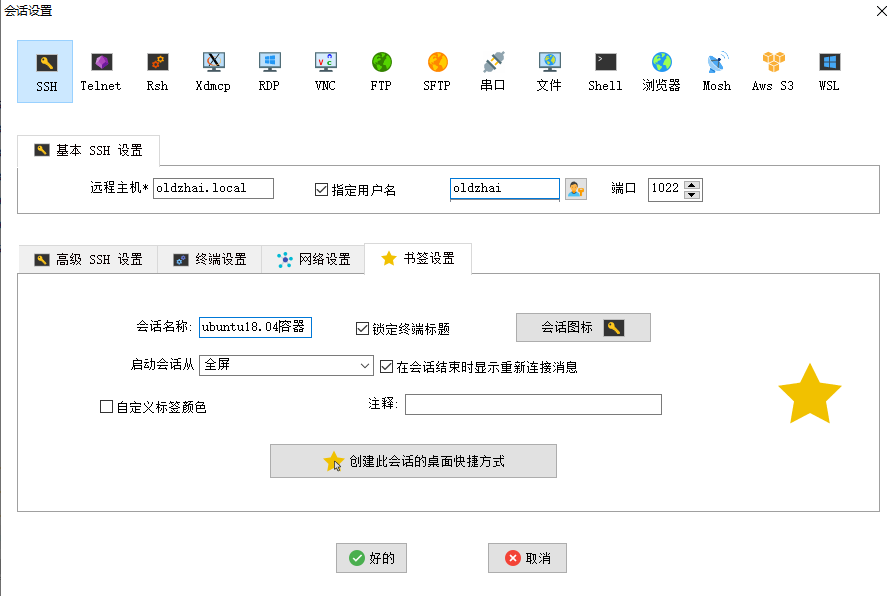Open the 串口 serial session type
894x596 pixels.
pos(492,70)
